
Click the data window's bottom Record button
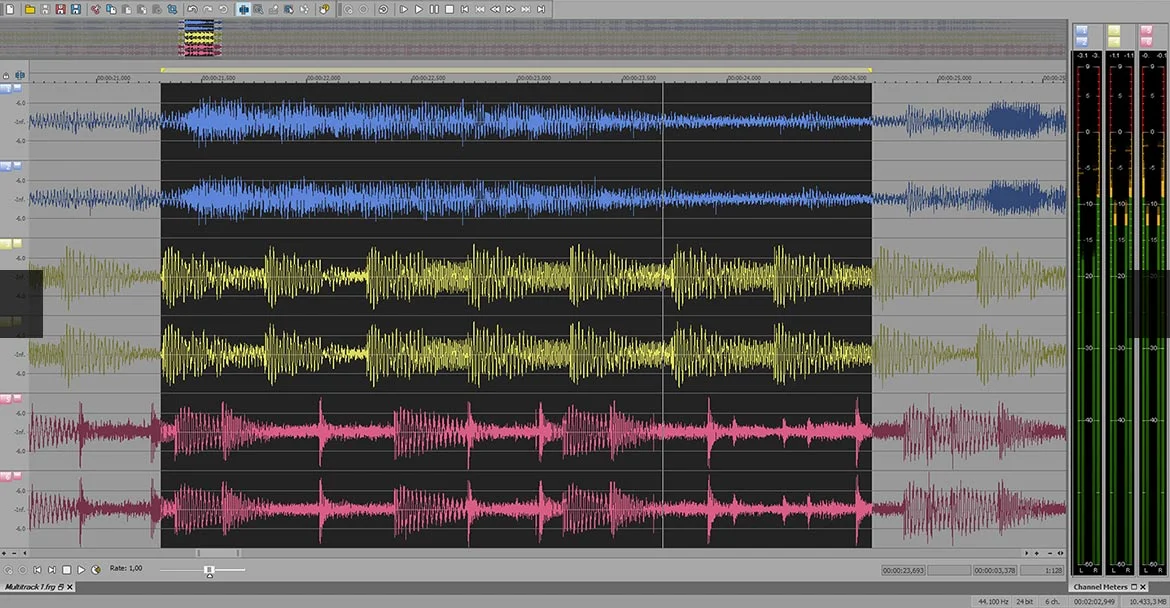[x=22, y=569]
